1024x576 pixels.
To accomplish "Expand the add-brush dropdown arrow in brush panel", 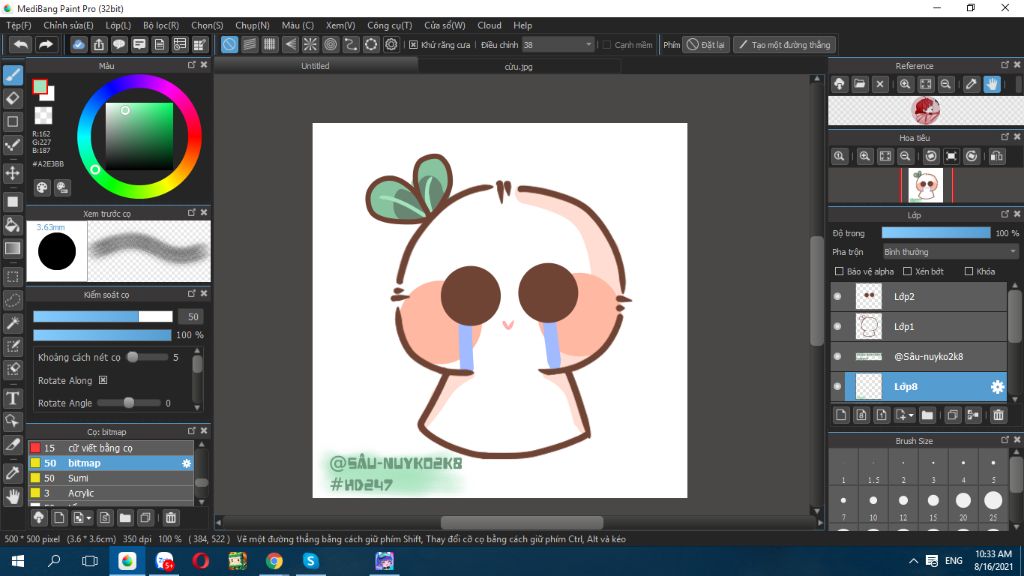I will (x=89, y=518).
